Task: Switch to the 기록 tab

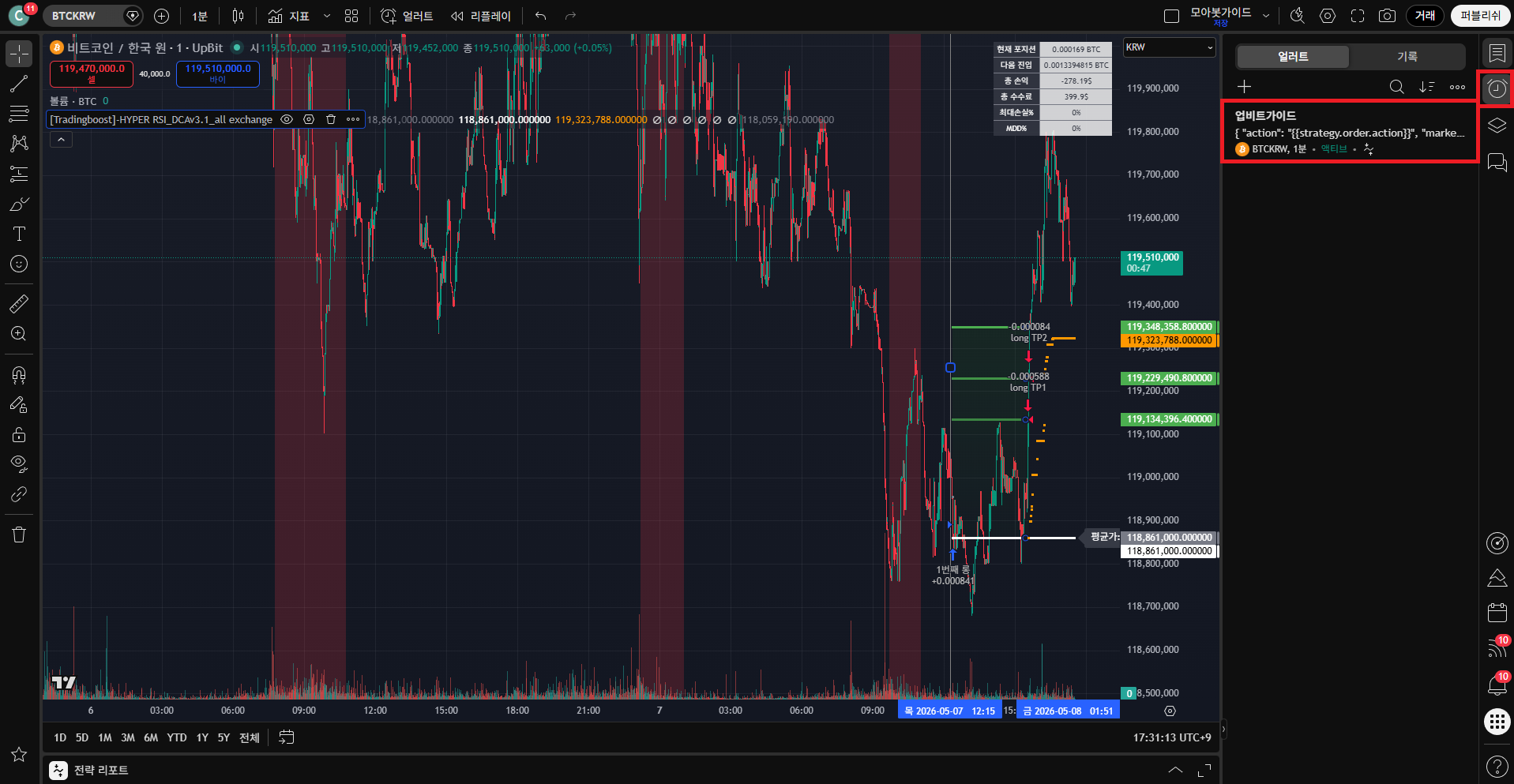Action: pyautogui.click(x=1407, y=56)
